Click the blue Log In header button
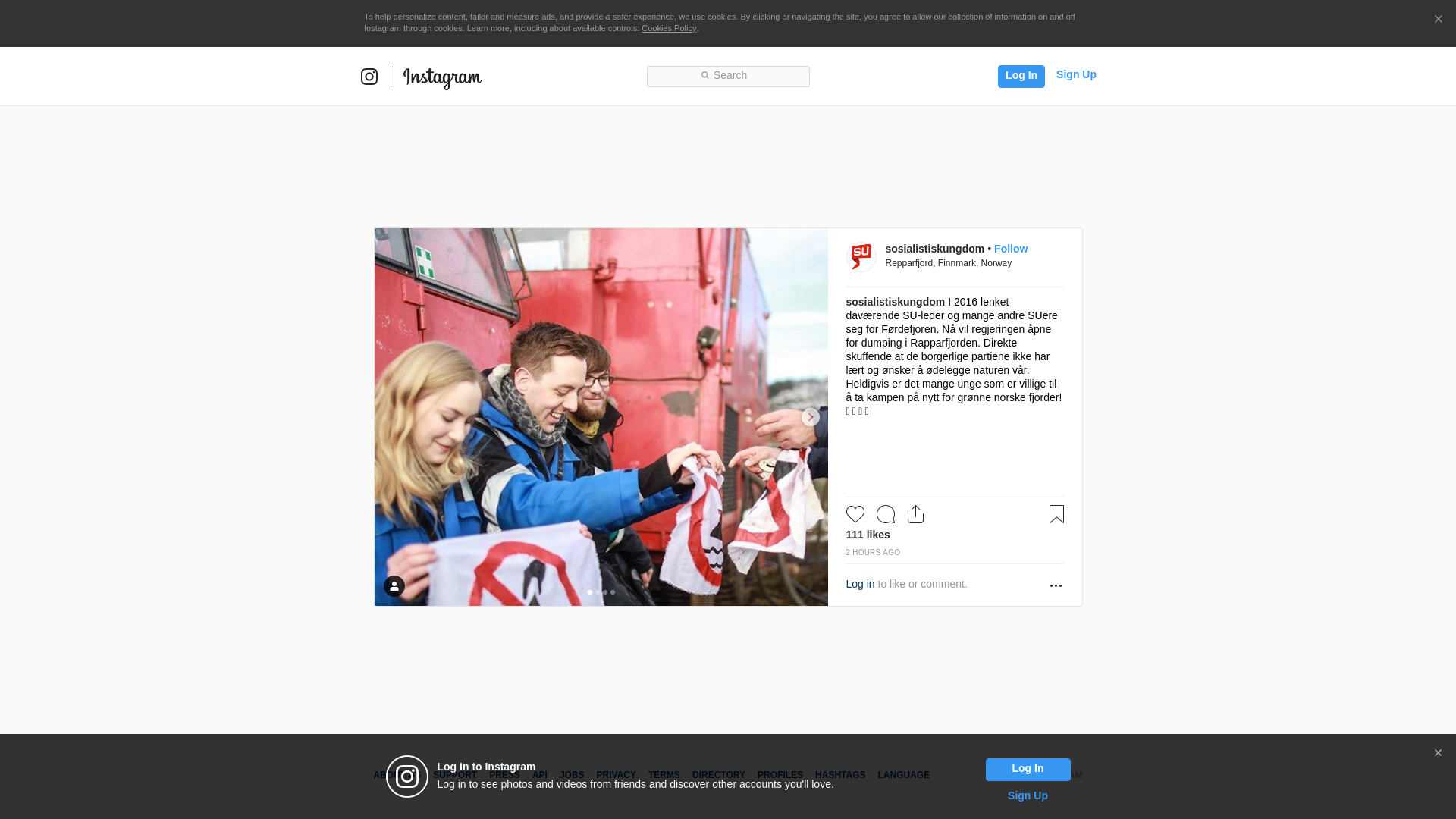Viewport: 1456px width, 819px height. pos(1021,76)
